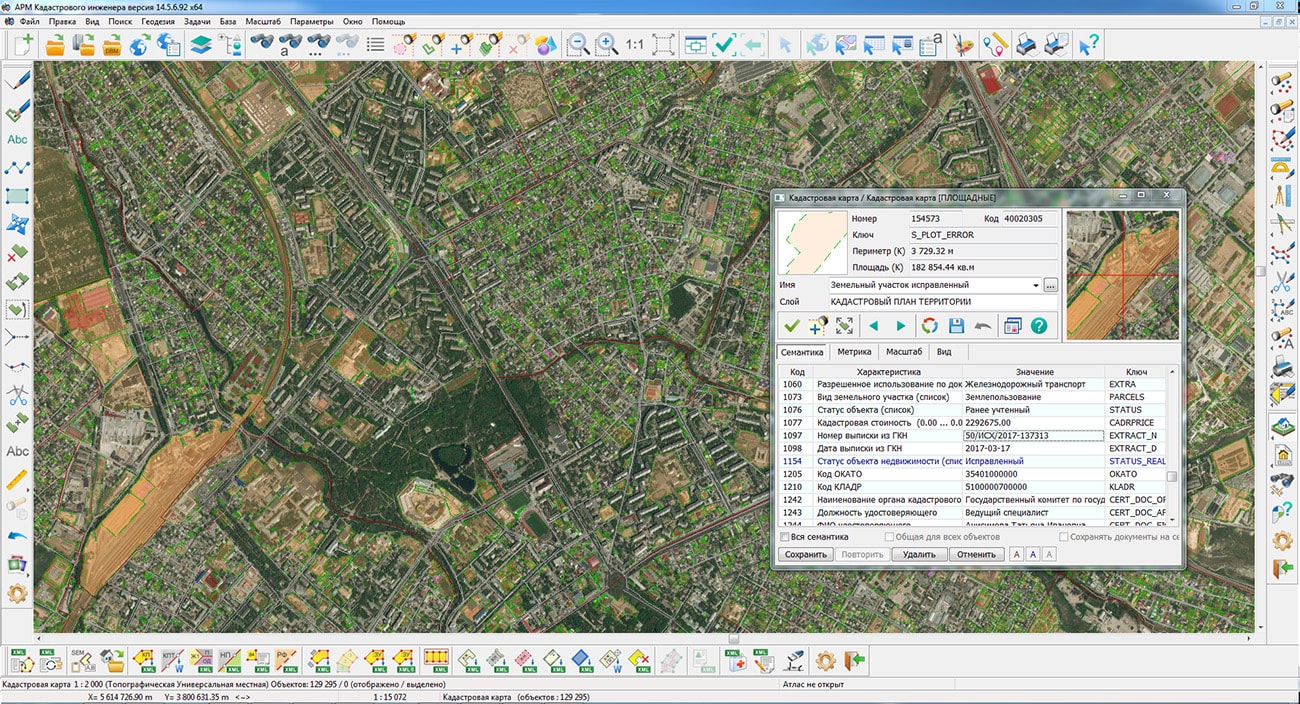Go to next object with right arrow
This screenshot has width=1300, height=704.
[901, 326]
